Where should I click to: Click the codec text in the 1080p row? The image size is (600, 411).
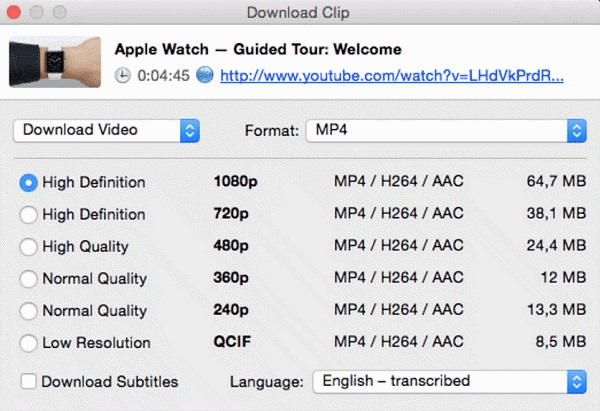399,181
